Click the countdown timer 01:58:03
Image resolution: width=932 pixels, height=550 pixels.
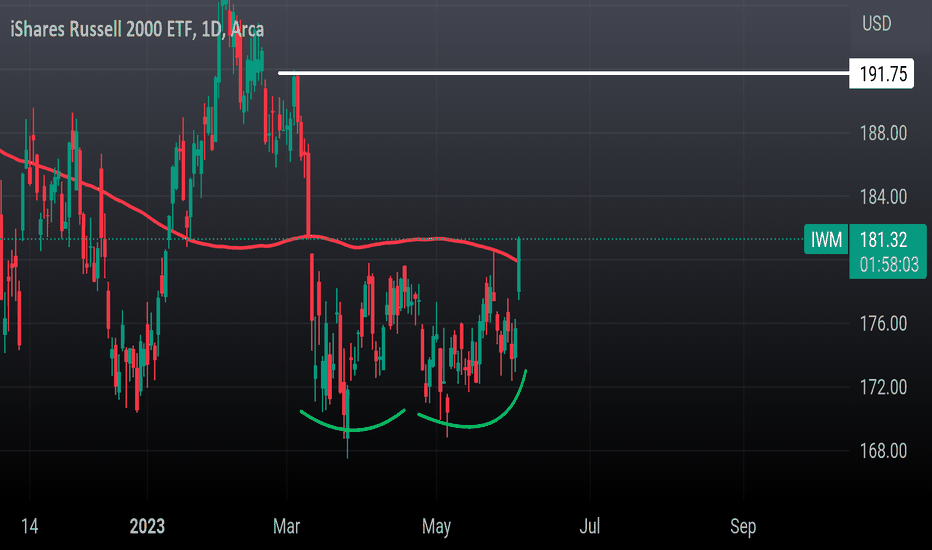(x=889, y=264)
